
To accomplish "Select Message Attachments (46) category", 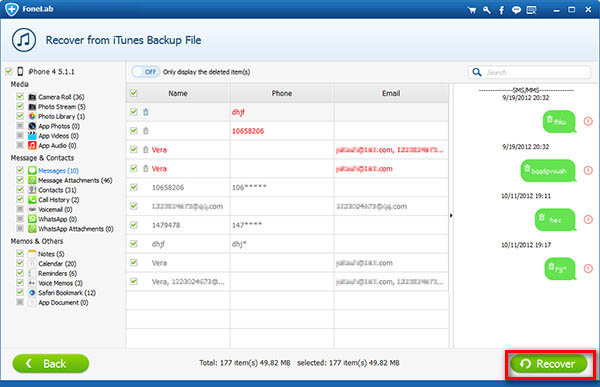I will tap(75, 180).
